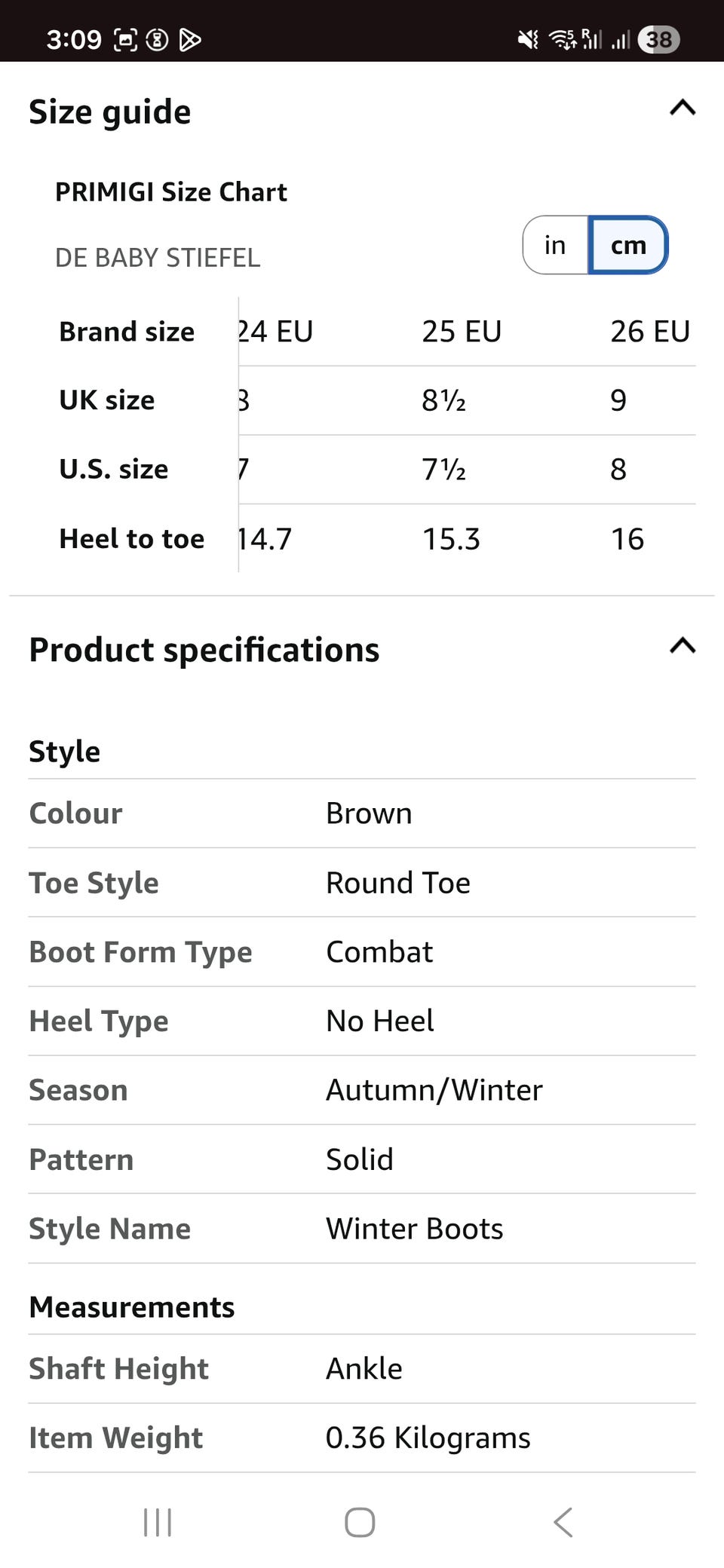Tap the muted sound status icon
Image resolution: width=724 pixels, height=1568 pixels.
tap(528, 39)
